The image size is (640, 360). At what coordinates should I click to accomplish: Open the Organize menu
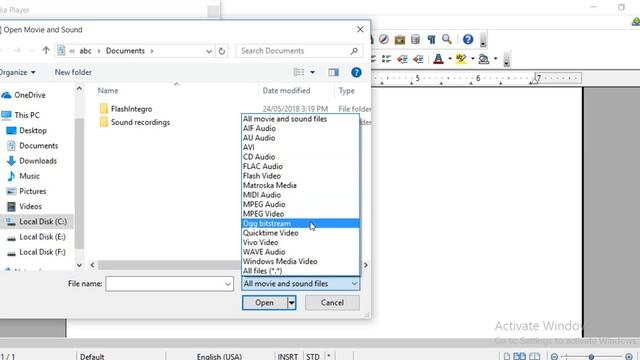[17, 72]
